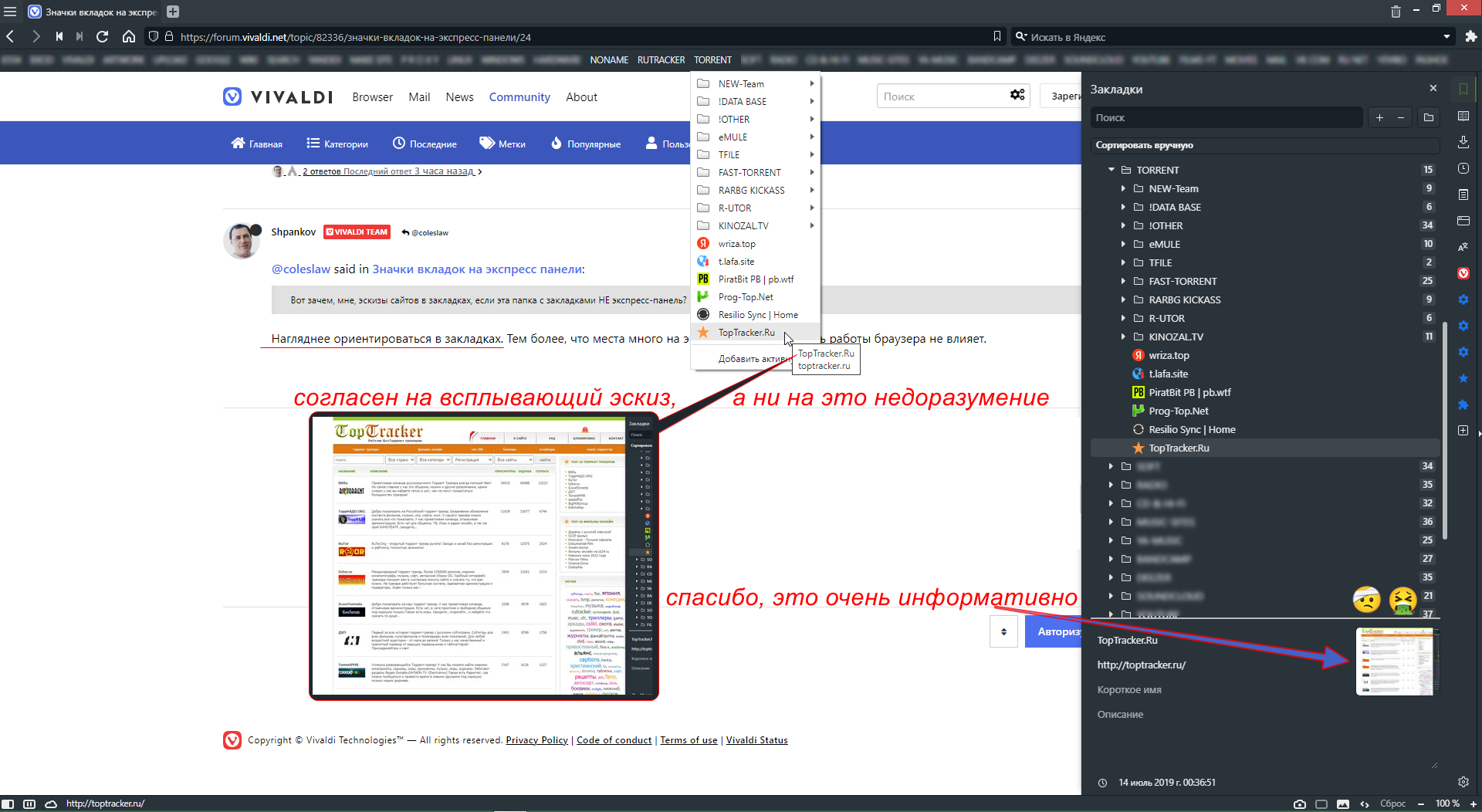Open the RUTRACKER bookmarks bar folder
1482x812 pixels.
pos(661,59)
